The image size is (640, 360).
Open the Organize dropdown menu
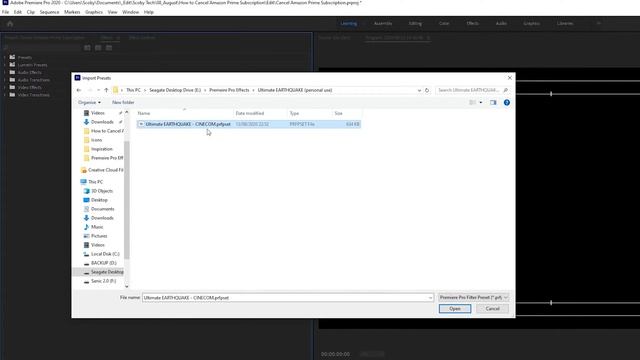[89, 102]
